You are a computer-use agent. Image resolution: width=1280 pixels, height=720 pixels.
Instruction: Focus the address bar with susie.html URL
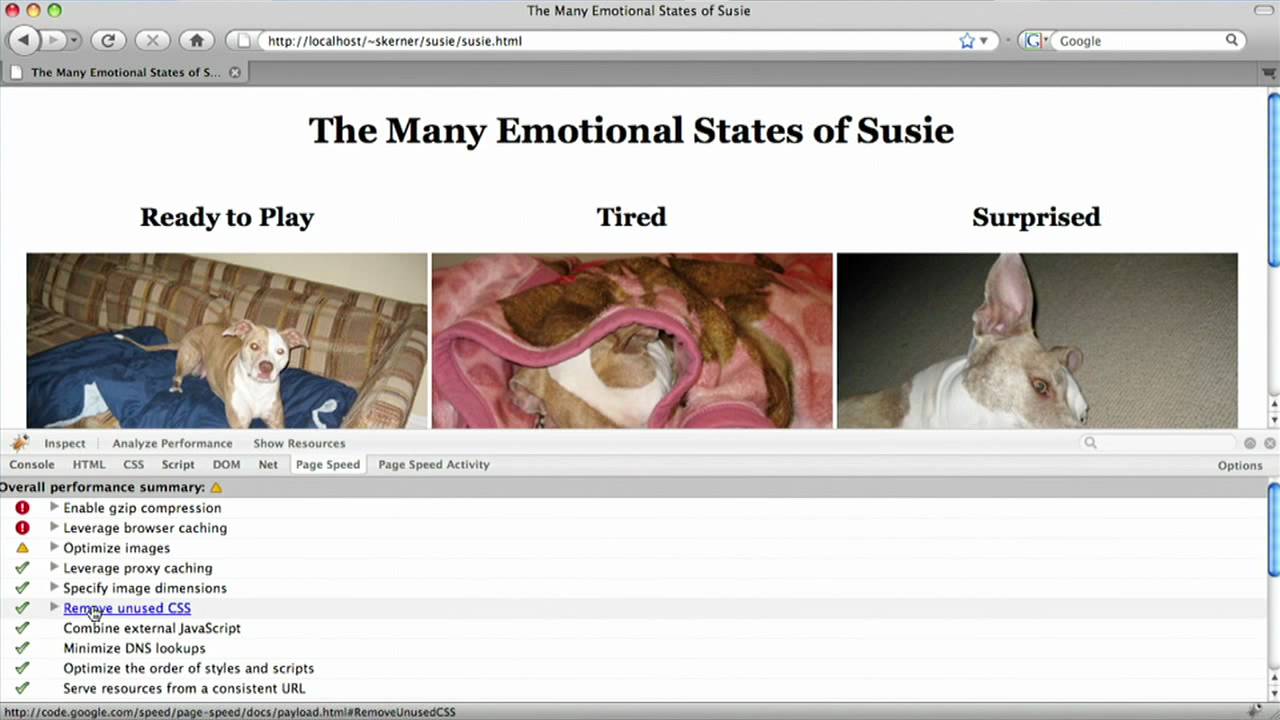[x=608, y=41]
